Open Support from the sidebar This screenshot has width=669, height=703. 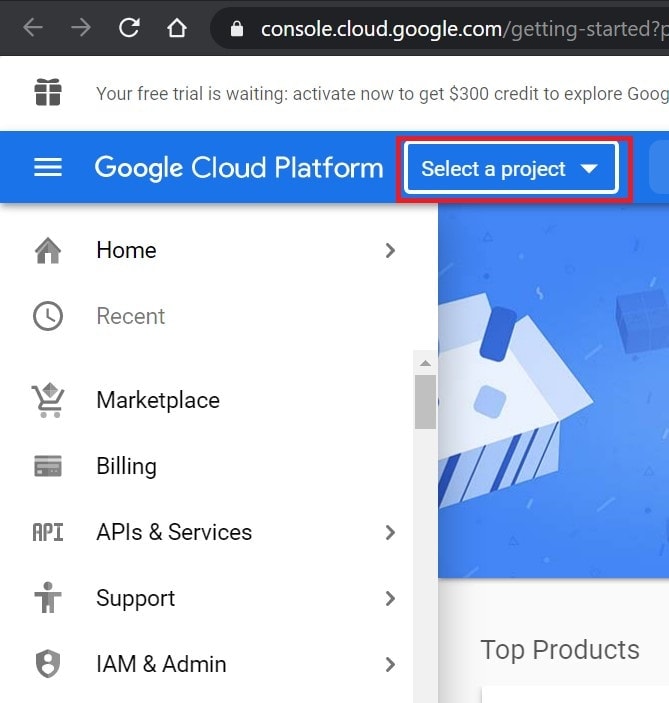(x=136, y=599)
